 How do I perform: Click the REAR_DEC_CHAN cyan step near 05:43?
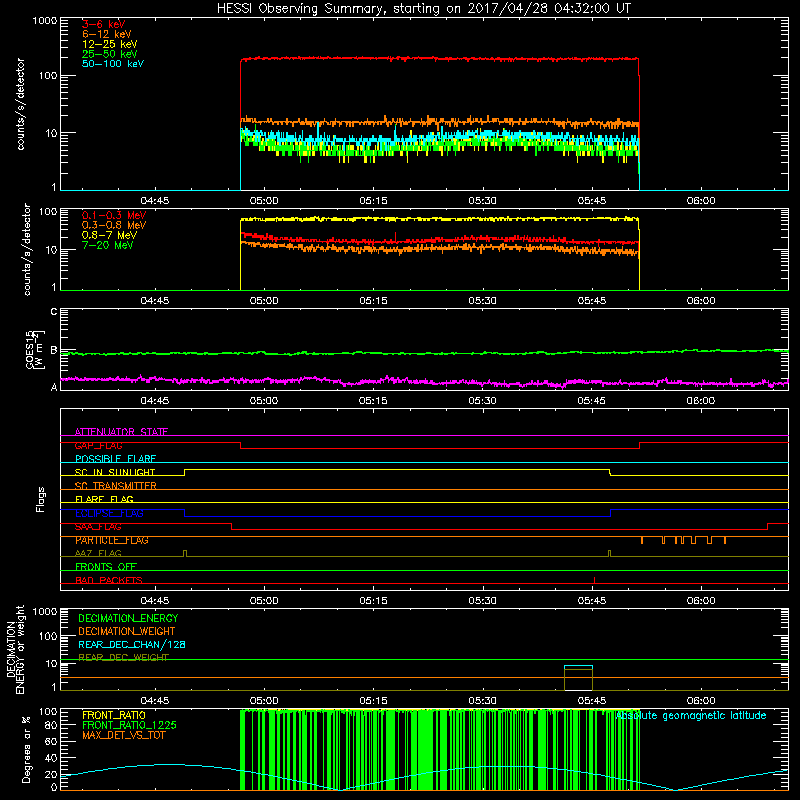[578, 666]
